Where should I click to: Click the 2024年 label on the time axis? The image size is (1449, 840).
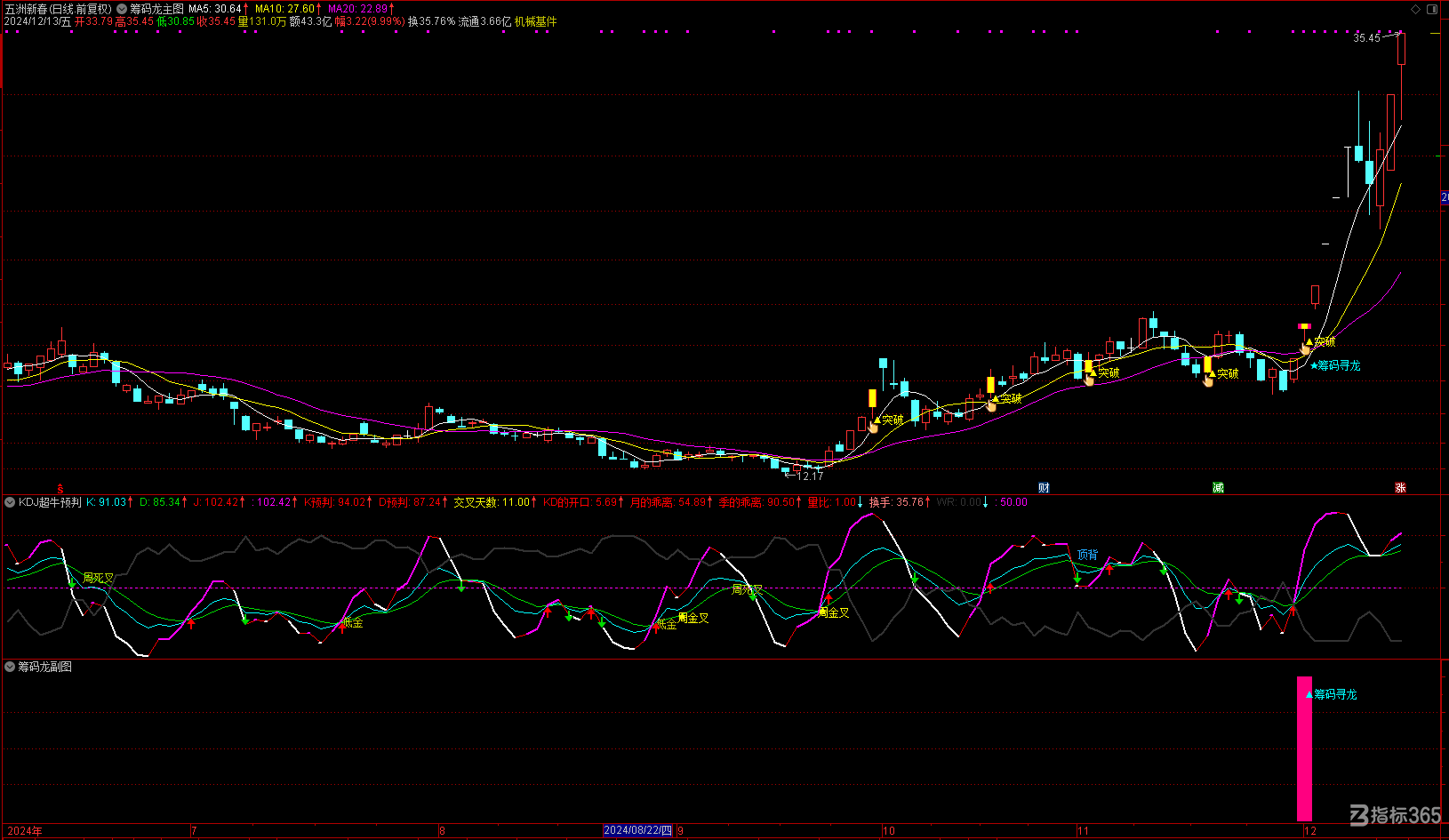24,831
